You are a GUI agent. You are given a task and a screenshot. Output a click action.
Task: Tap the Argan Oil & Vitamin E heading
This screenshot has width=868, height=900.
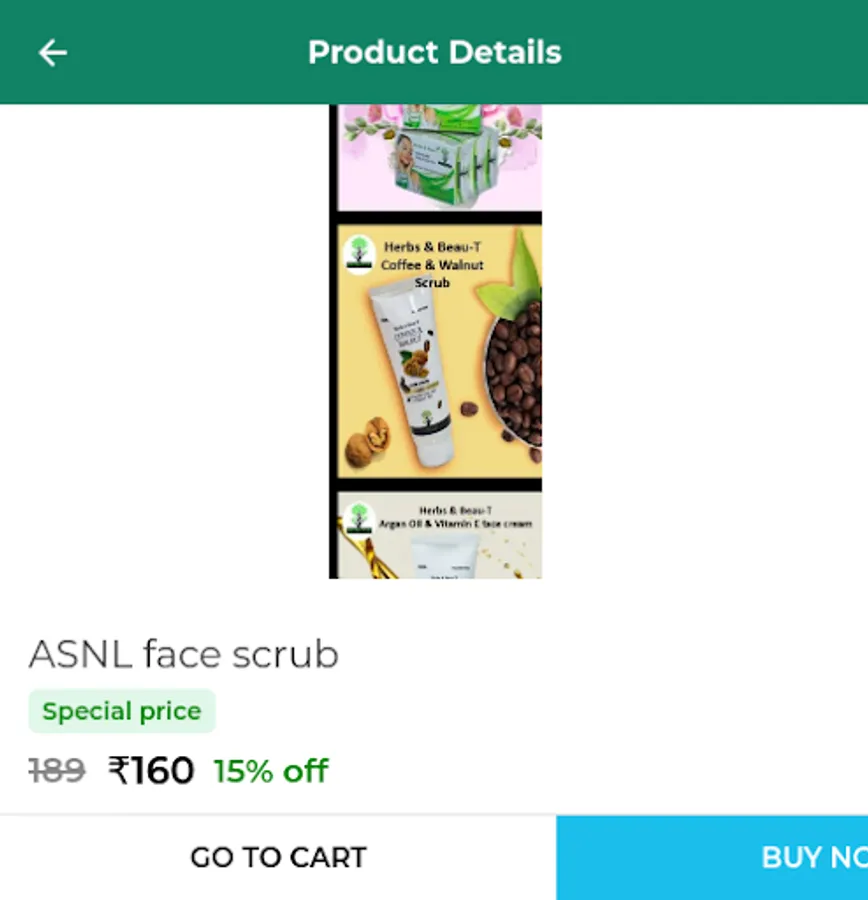tap(455, 517)
